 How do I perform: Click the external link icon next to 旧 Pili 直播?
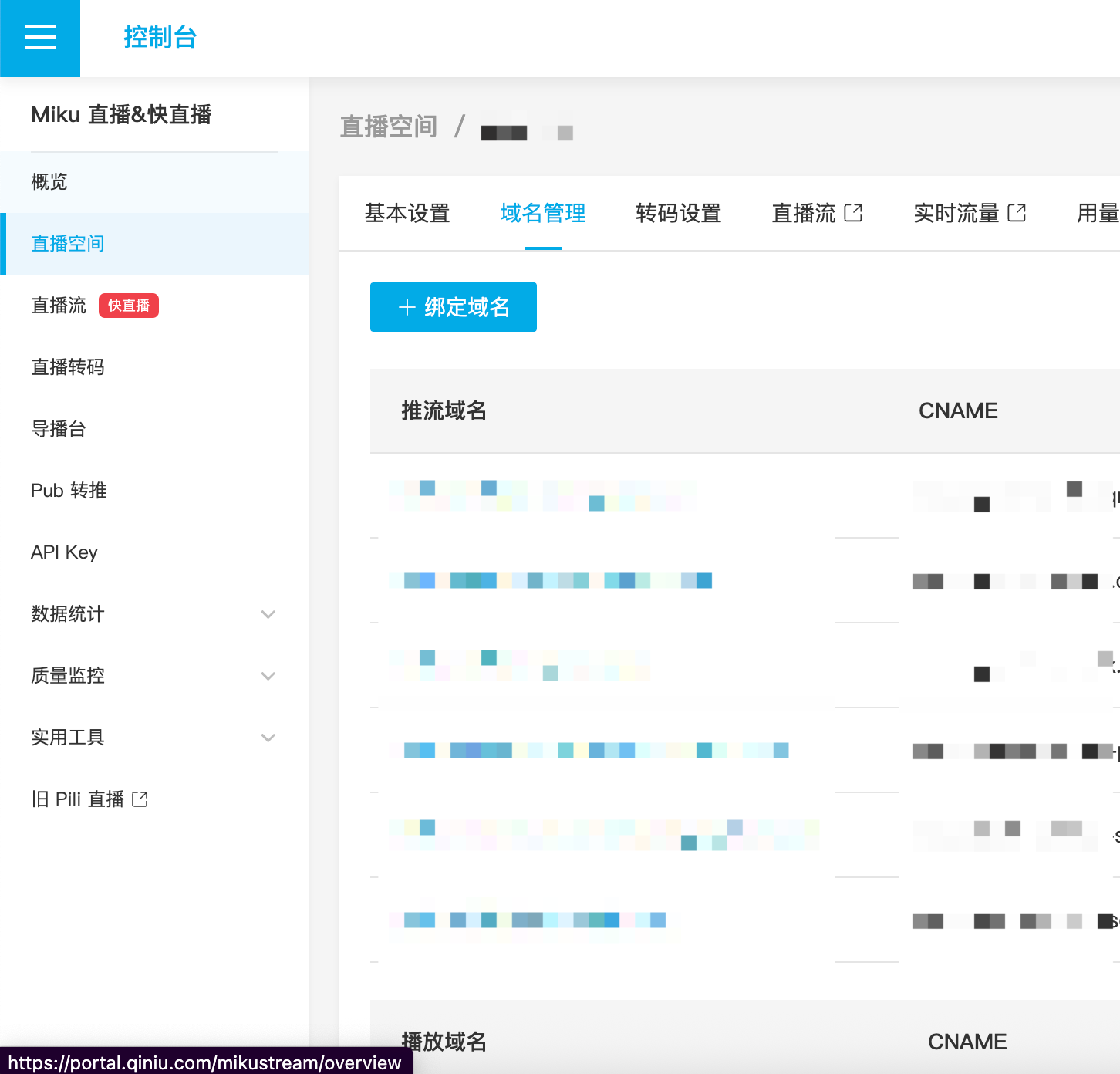(140, 799)
